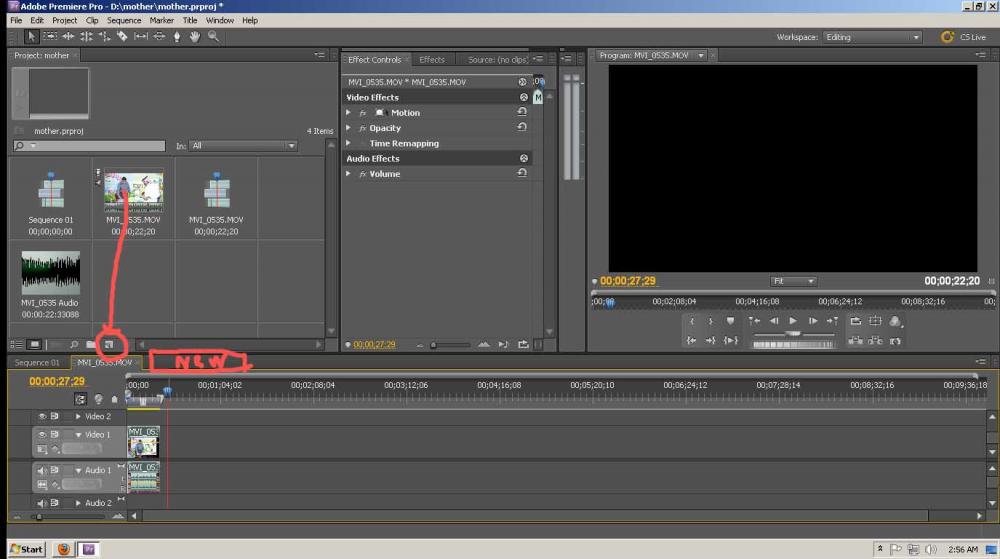The image size is (1000, 559).
Task: Open the Fit zoom level dropdown
Action: pyautogui.click(x=793, y=281)
